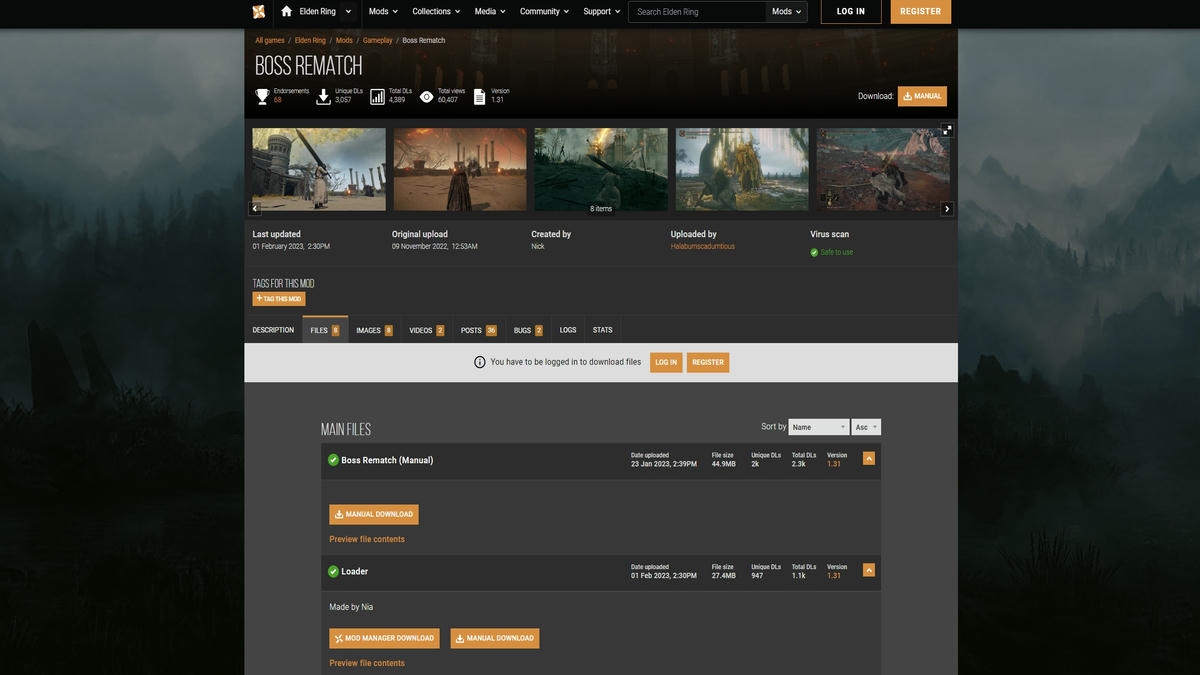Expand the image gallery to fullscreen
Image resolution: width=1200 pixels, height=675 pixels.
coord(947,130)
